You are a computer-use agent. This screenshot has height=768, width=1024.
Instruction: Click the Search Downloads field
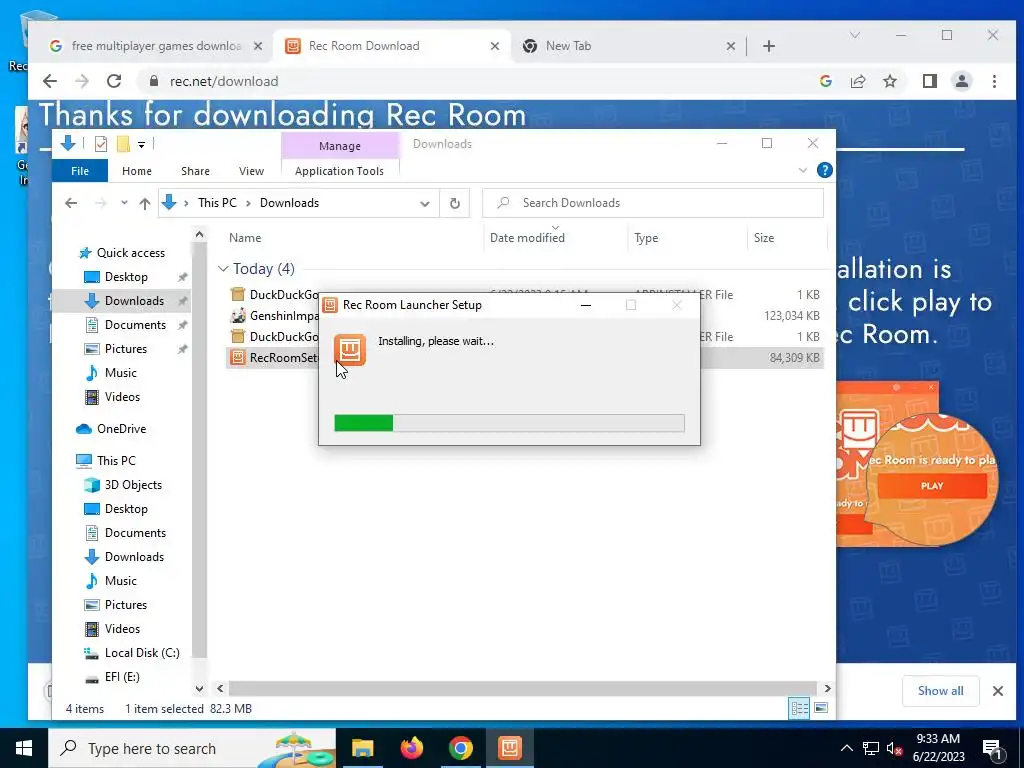pos(652,203)
